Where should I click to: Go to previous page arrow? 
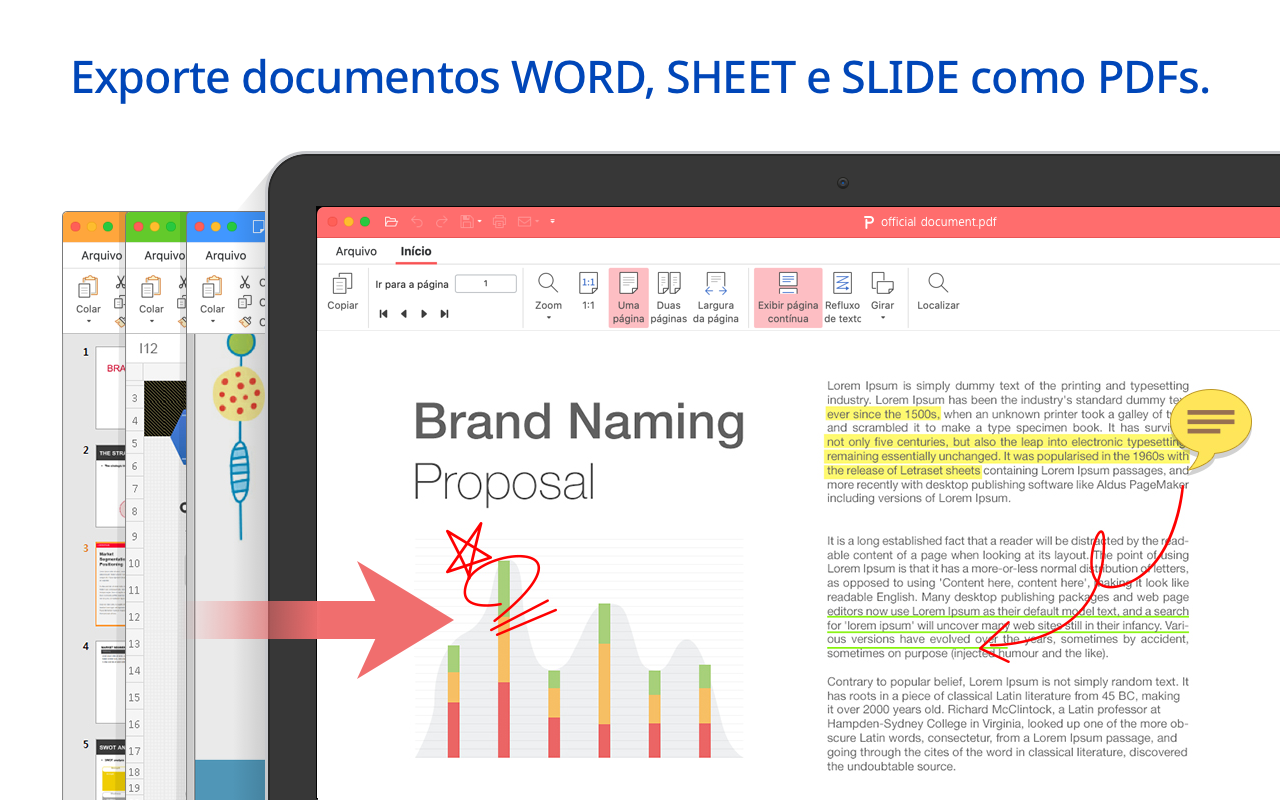tap(404, 314)
